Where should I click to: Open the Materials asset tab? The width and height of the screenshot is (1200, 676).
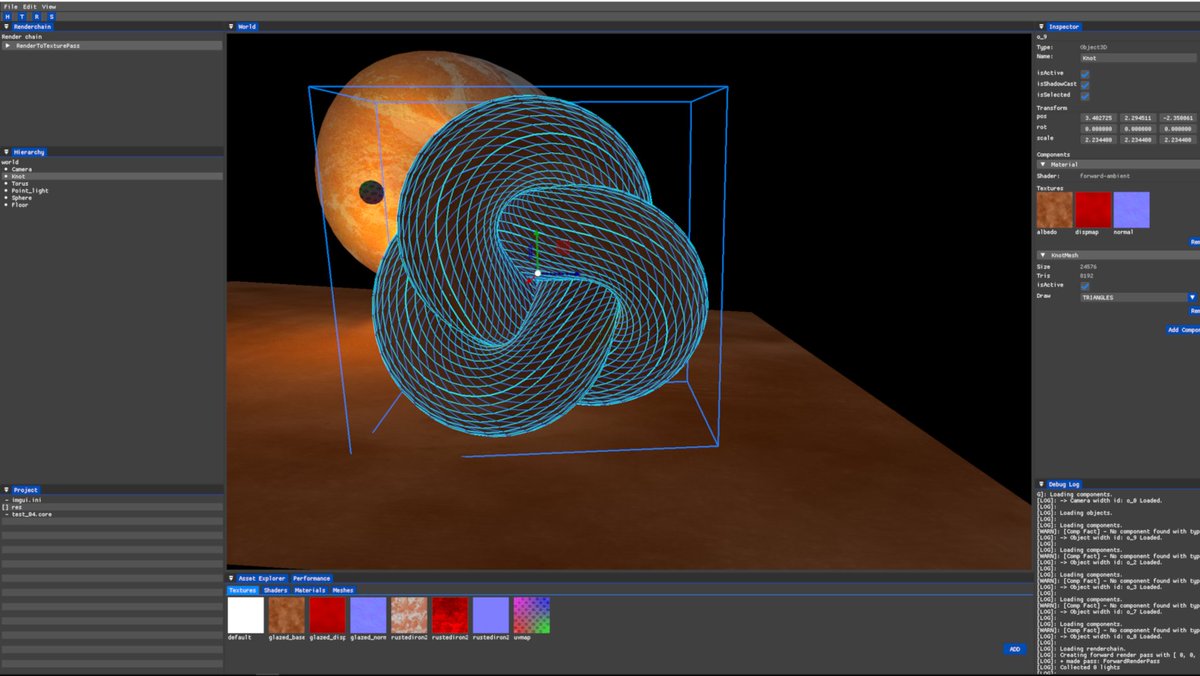tap(310, 590)
